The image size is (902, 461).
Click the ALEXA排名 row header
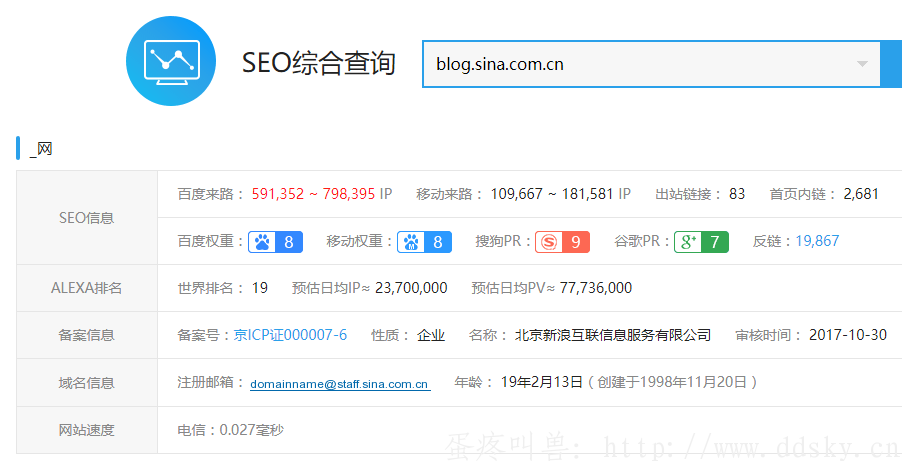point(87,288)
